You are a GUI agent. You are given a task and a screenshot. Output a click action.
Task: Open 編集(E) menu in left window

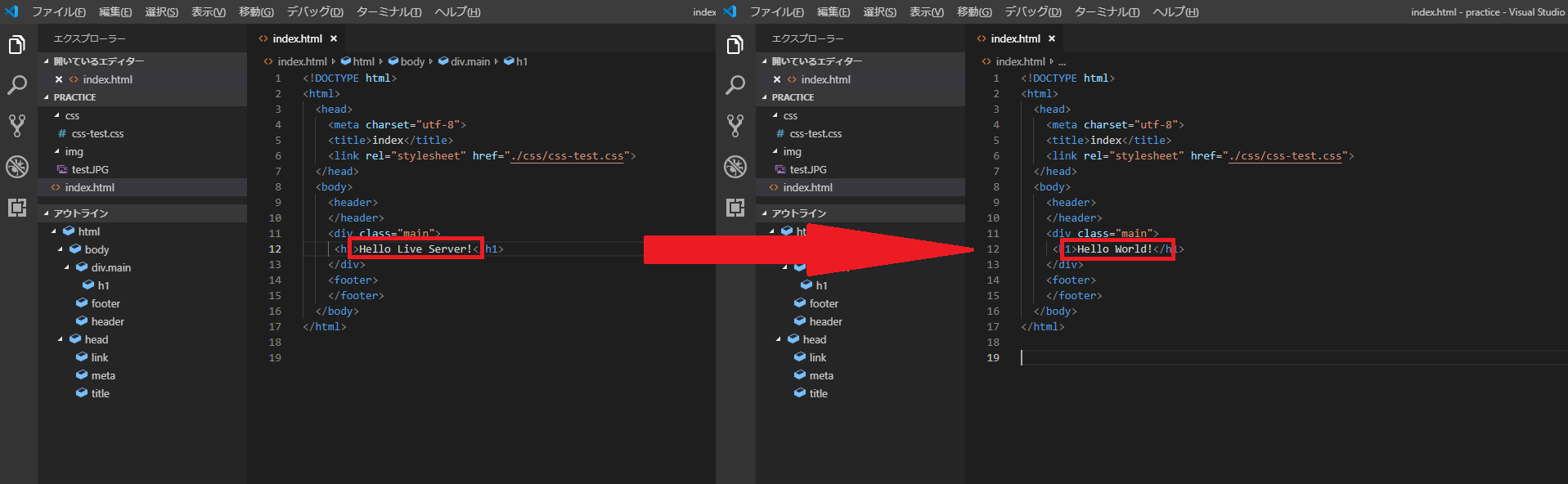pyautogui.click(x=115, y=11)
